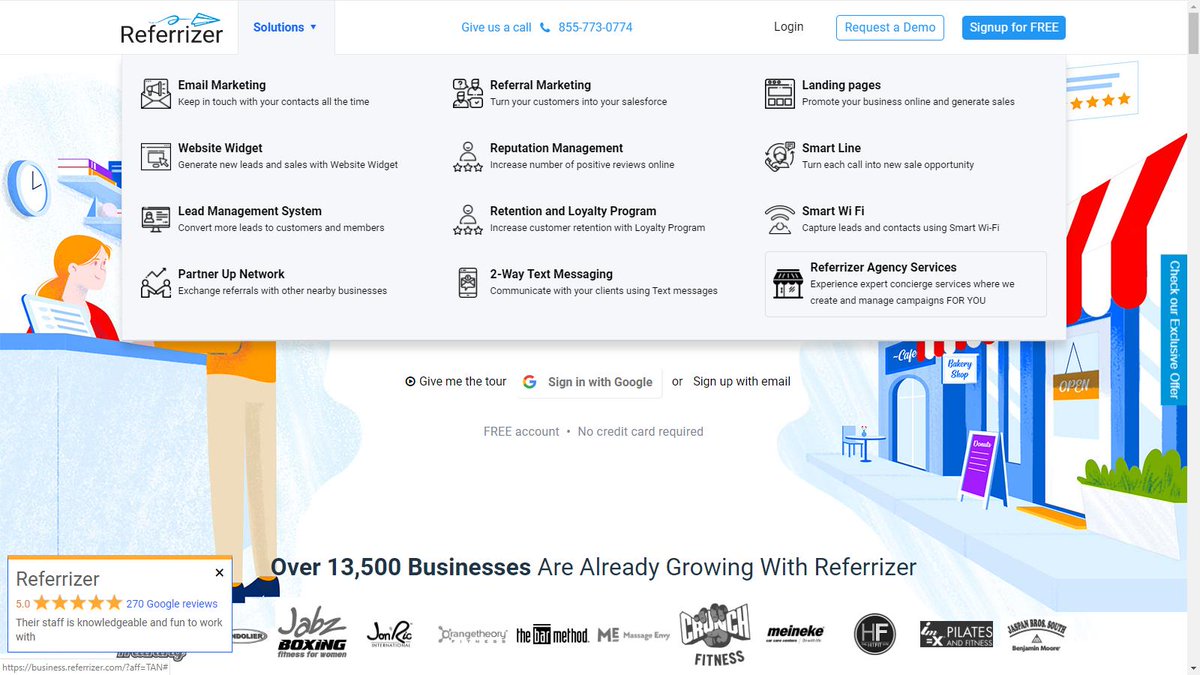Click Sign in with Google button
Screen dimensions: 1200x675
(589, 382)
